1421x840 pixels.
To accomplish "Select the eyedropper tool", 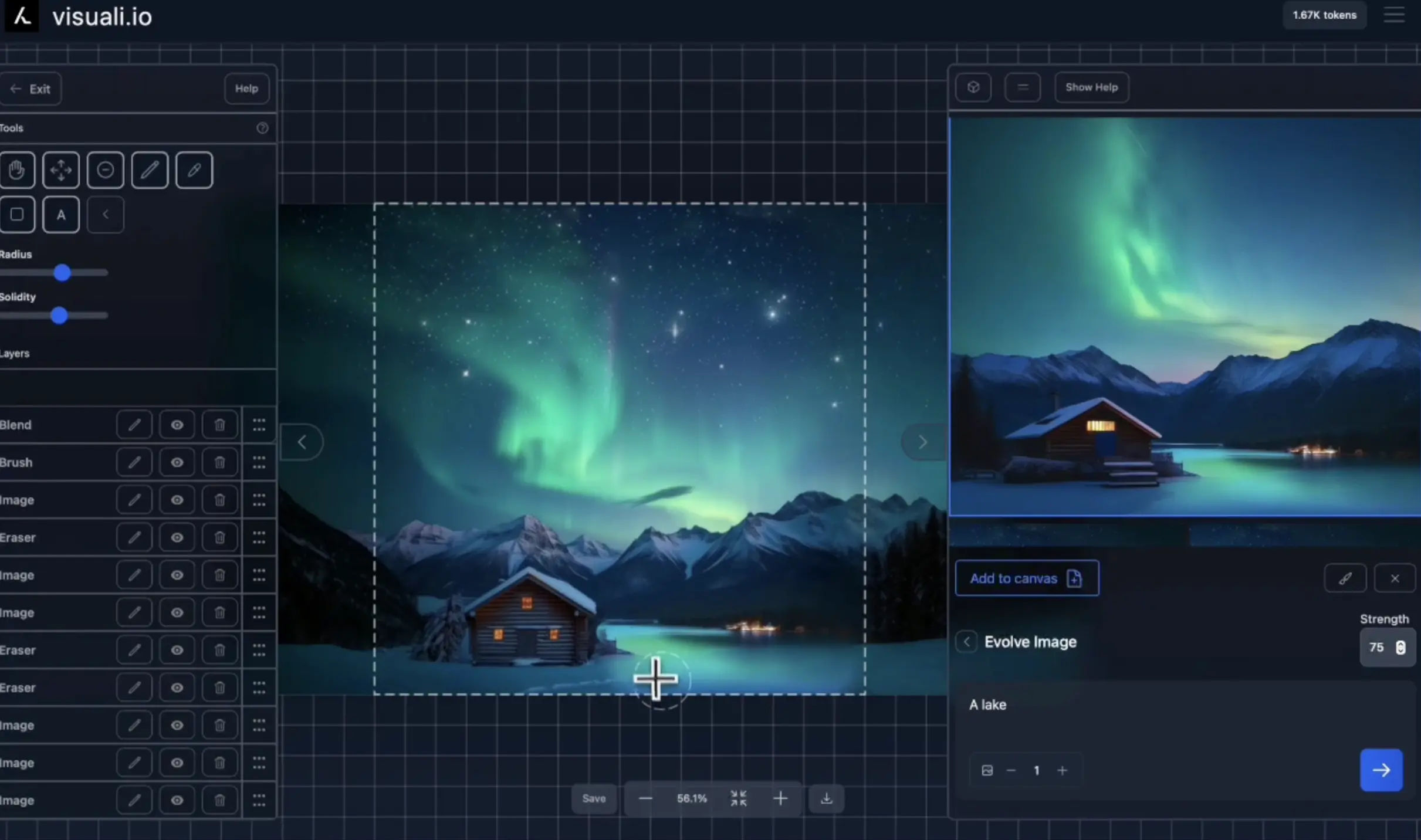I will coord(194,170).
